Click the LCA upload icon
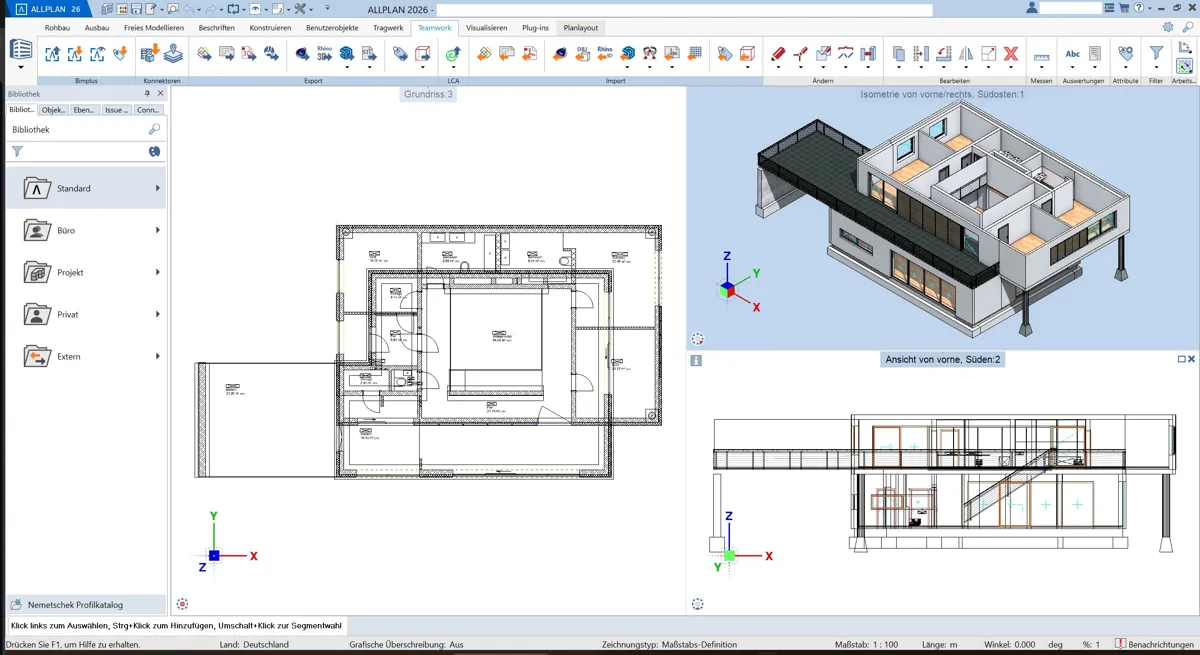1200x655 pixels. 453,53
